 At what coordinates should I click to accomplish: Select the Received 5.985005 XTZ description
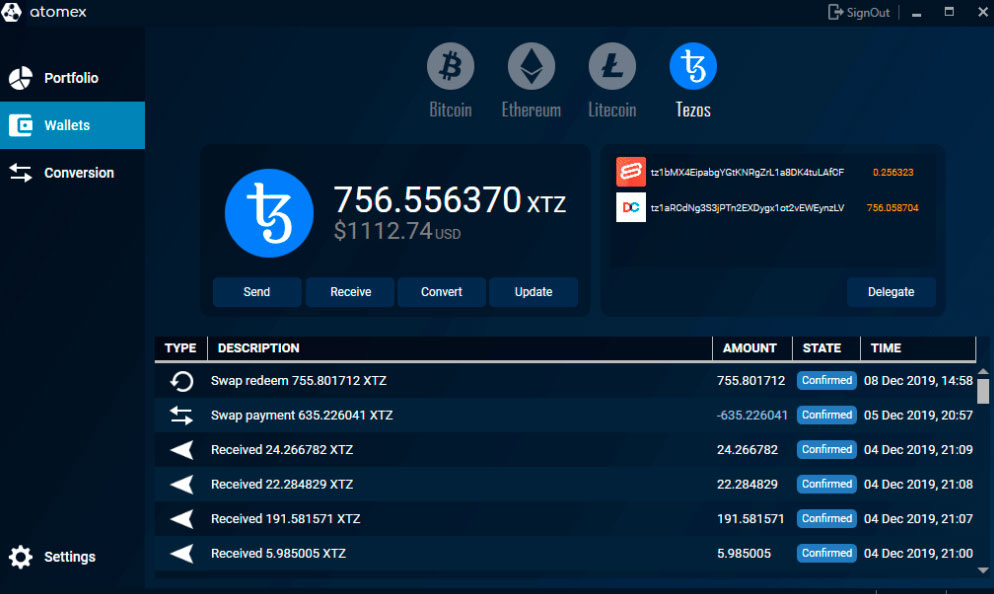pyautogui.click(x=278, y=553)
